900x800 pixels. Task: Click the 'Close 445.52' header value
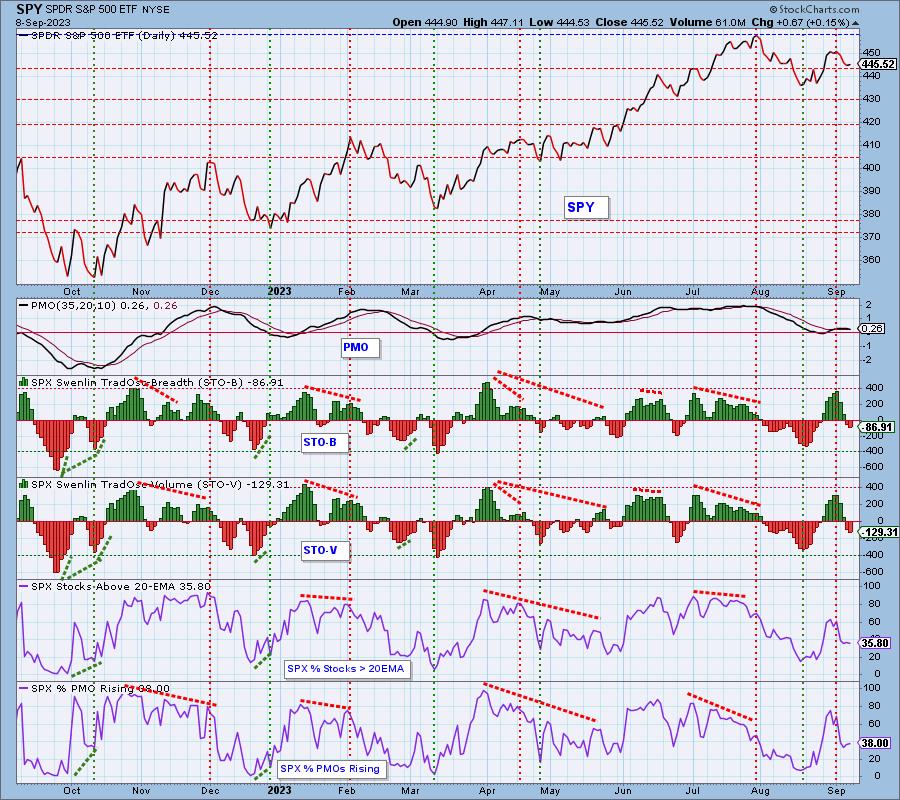tap(630, 22)
